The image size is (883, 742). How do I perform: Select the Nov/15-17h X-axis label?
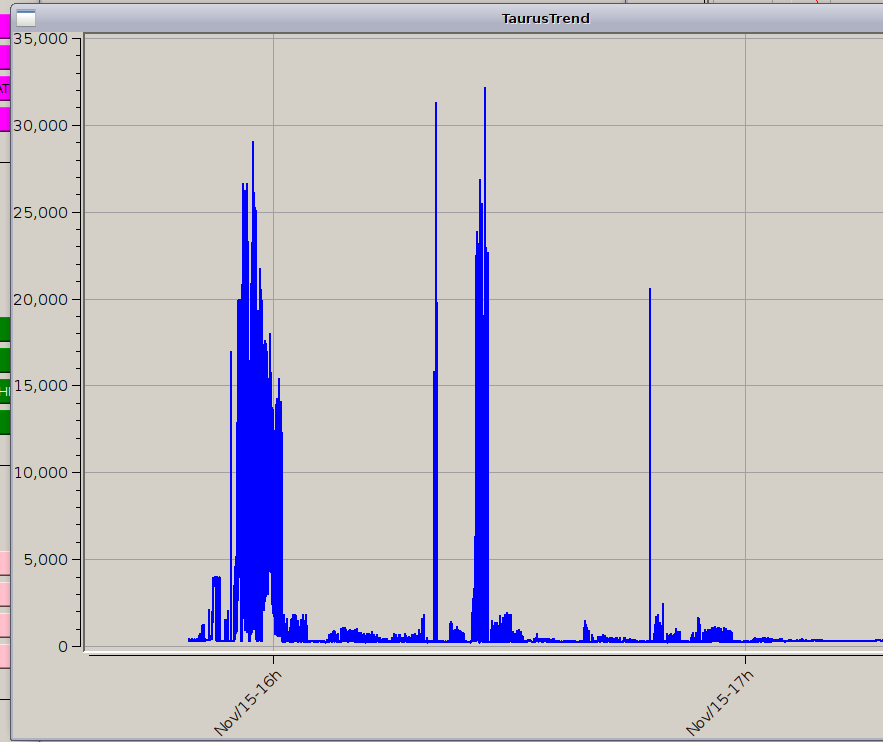[x=722, y=701]
